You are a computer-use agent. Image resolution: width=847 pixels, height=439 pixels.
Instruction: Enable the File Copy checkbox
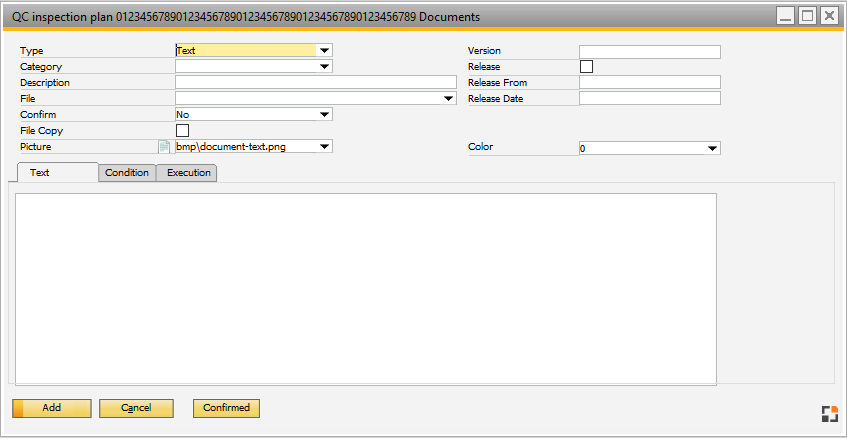(x=182, y=131)
